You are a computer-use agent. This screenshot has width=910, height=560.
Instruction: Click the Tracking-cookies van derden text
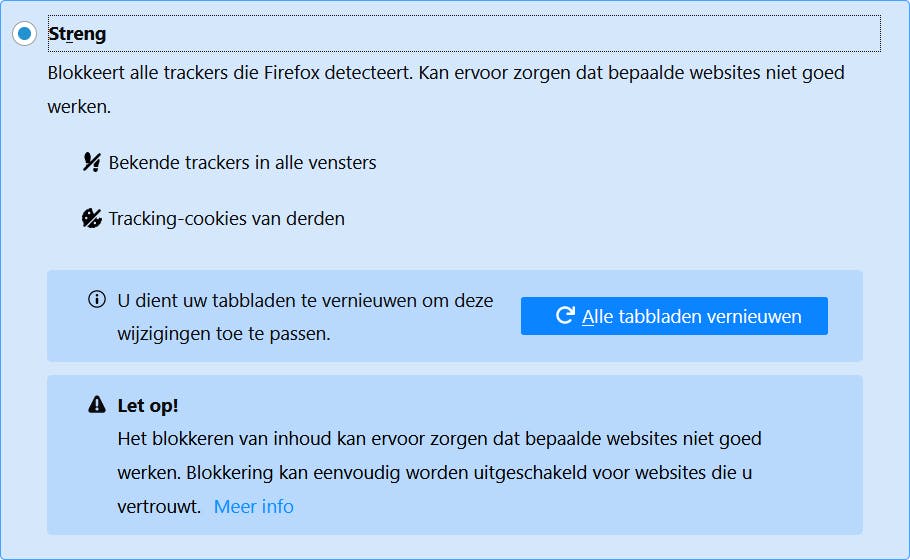(x=226, y=218)
